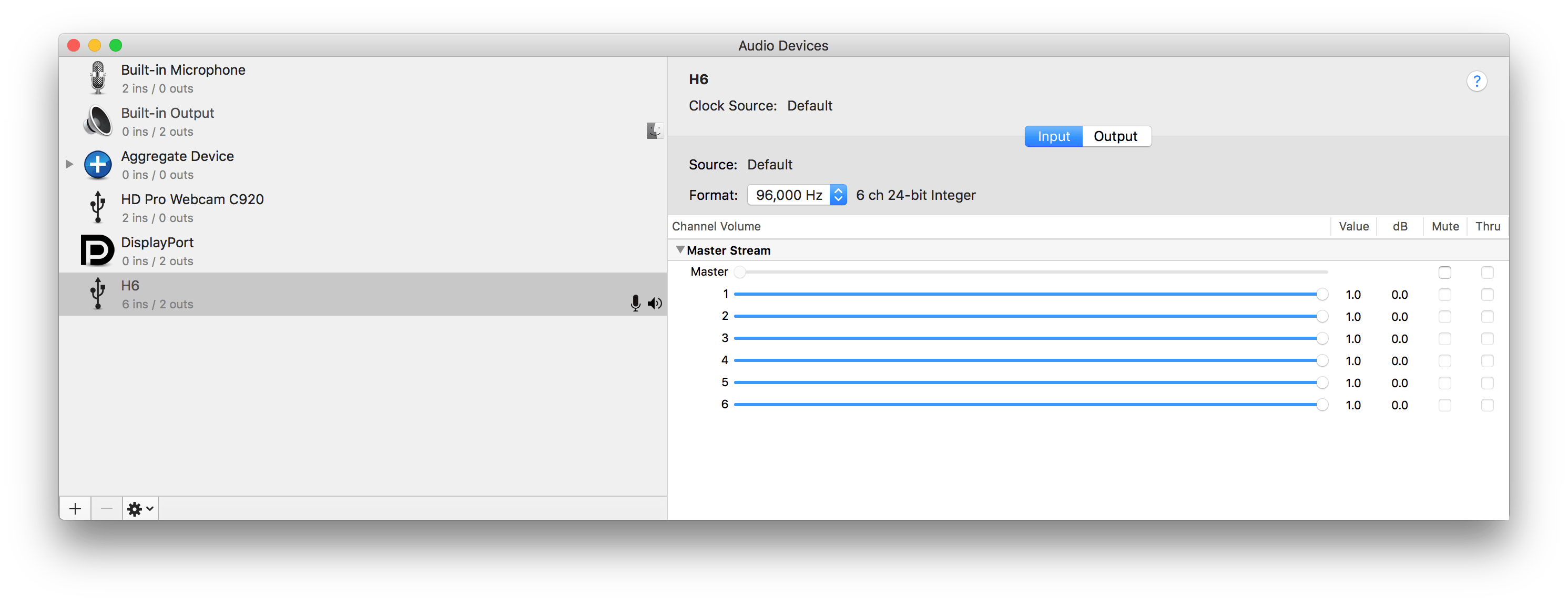Expand the Aggregate Device disclosure triangle
1568x604 pixels.
tap(69, 163)
